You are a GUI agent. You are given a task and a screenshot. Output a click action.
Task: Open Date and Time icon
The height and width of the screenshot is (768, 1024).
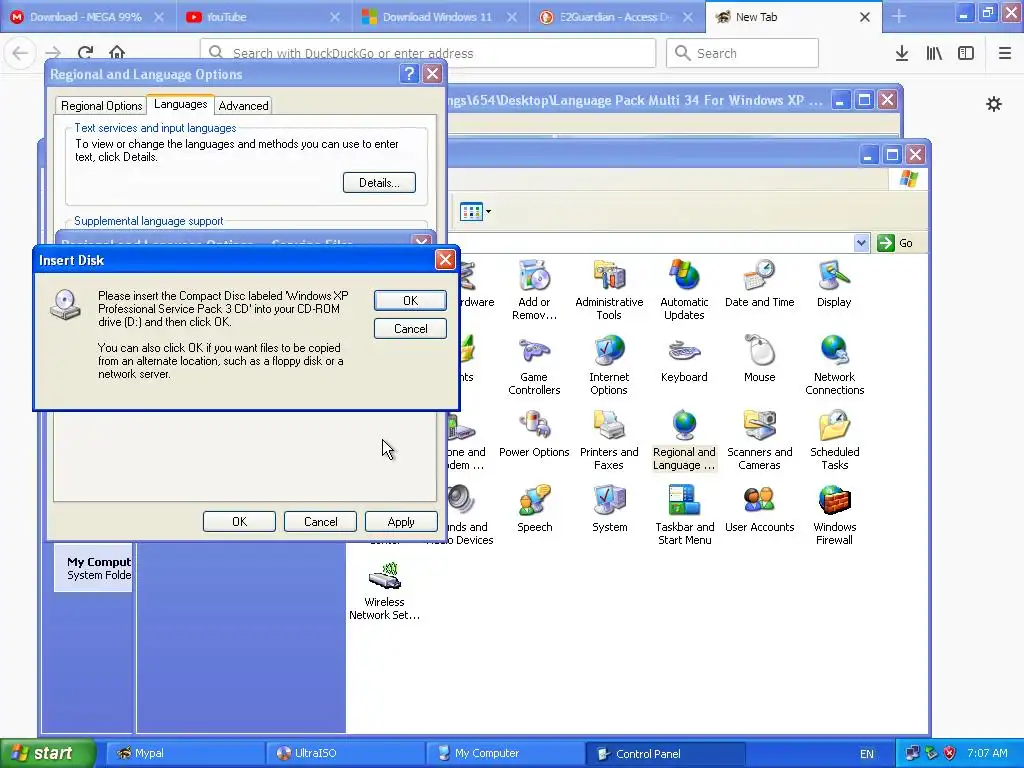point(760,283)
